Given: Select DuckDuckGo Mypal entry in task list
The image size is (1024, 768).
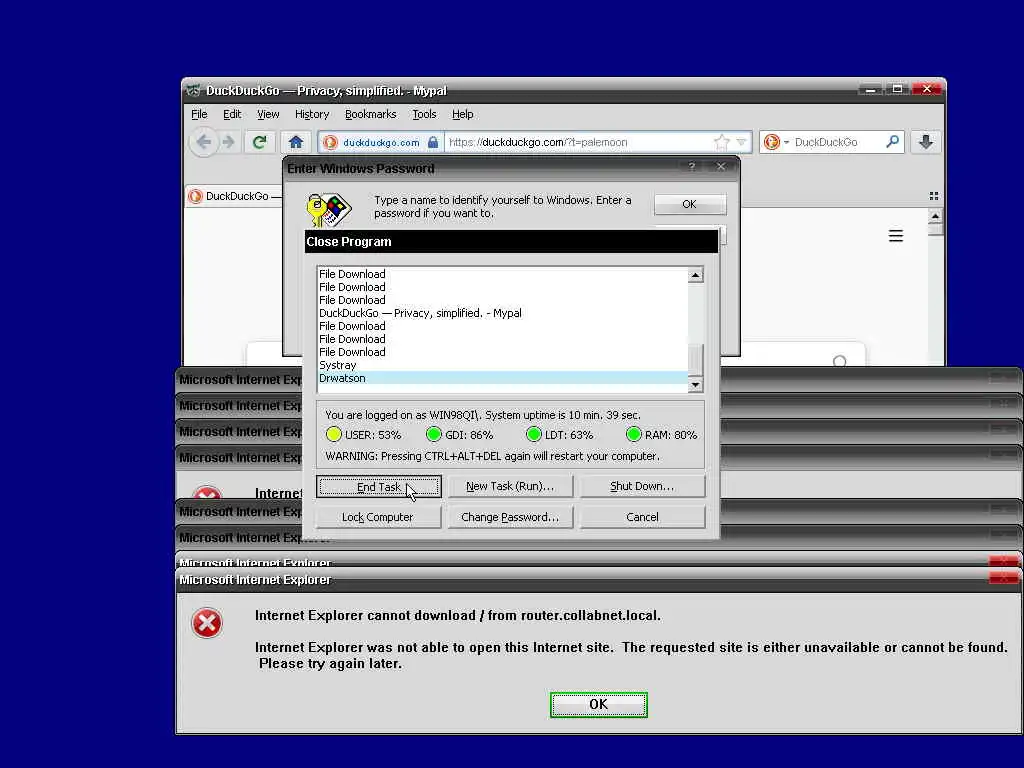Looking at the screenshot, I should coord(502,313).
